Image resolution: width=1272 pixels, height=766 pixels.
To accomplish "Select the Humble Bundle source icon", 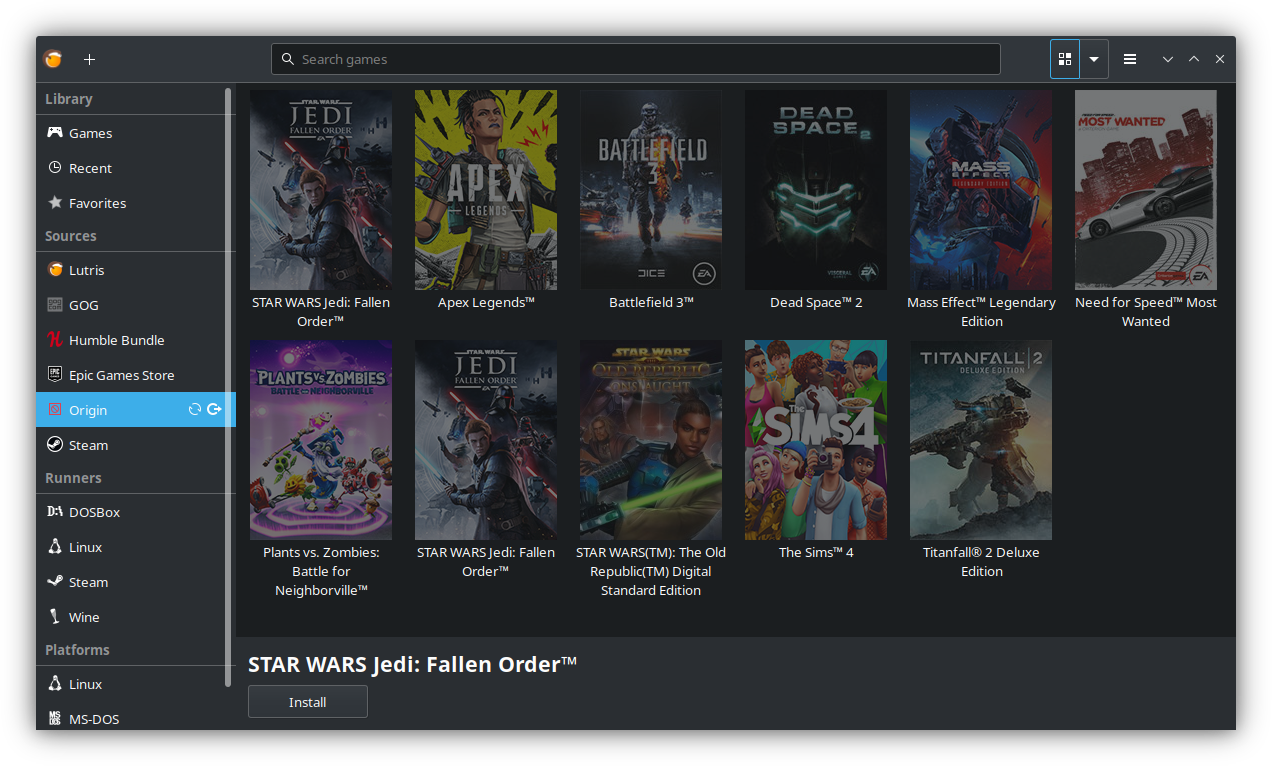I will (55, 340).
